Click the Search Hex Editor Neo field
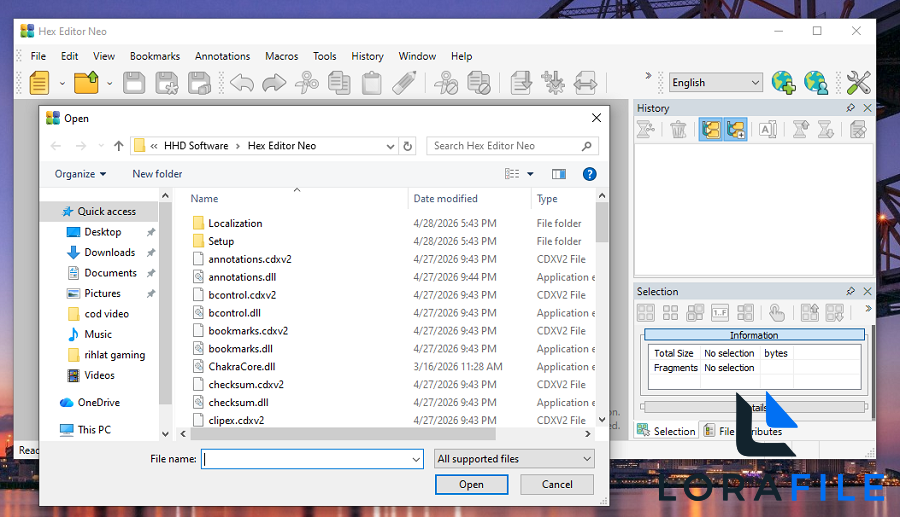This screenshot has height=517, width=900. [x=512, y=146]
